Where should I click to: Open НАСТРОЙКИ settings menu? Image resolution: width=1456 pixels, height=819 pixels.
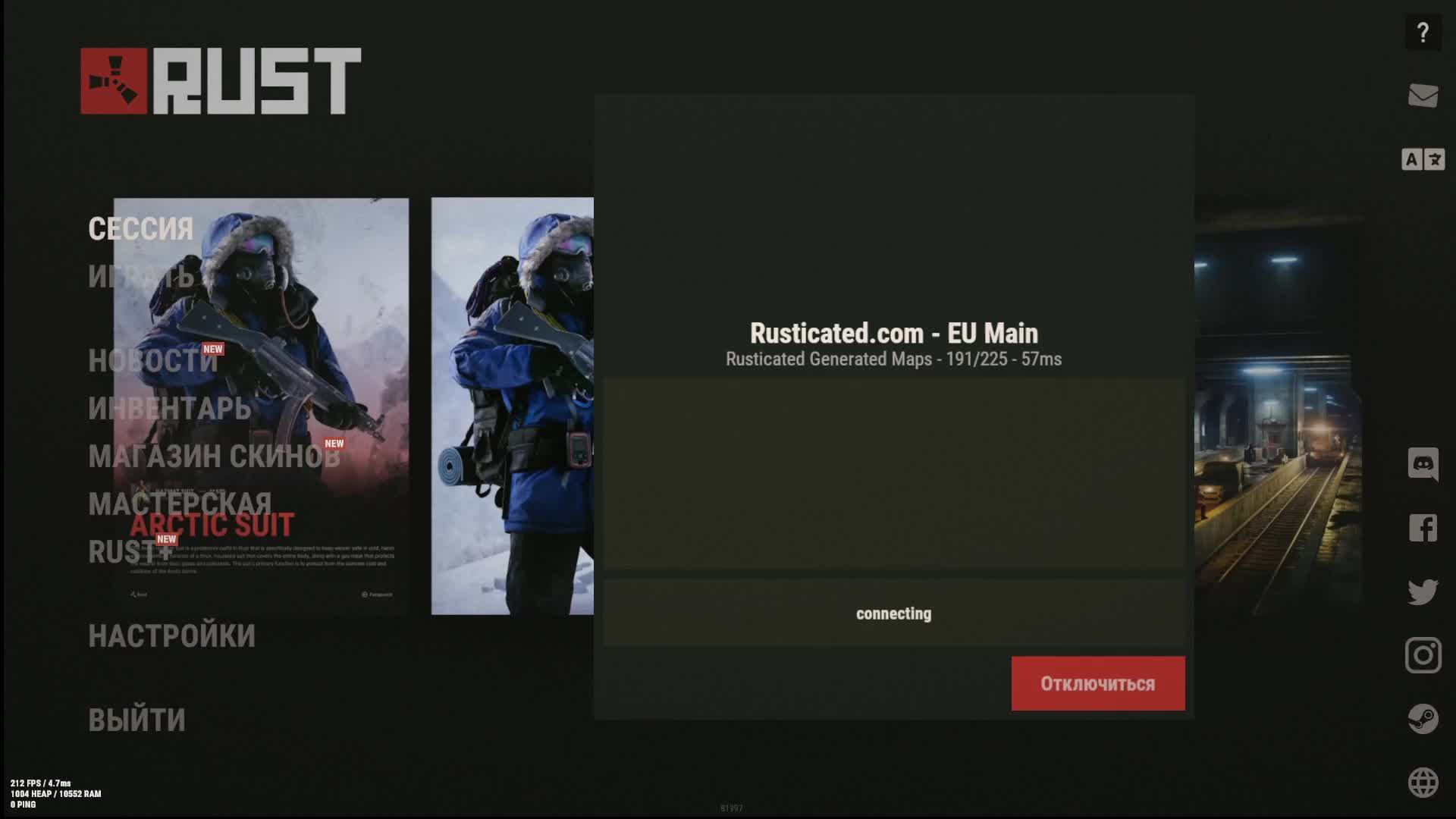point(171,636)
